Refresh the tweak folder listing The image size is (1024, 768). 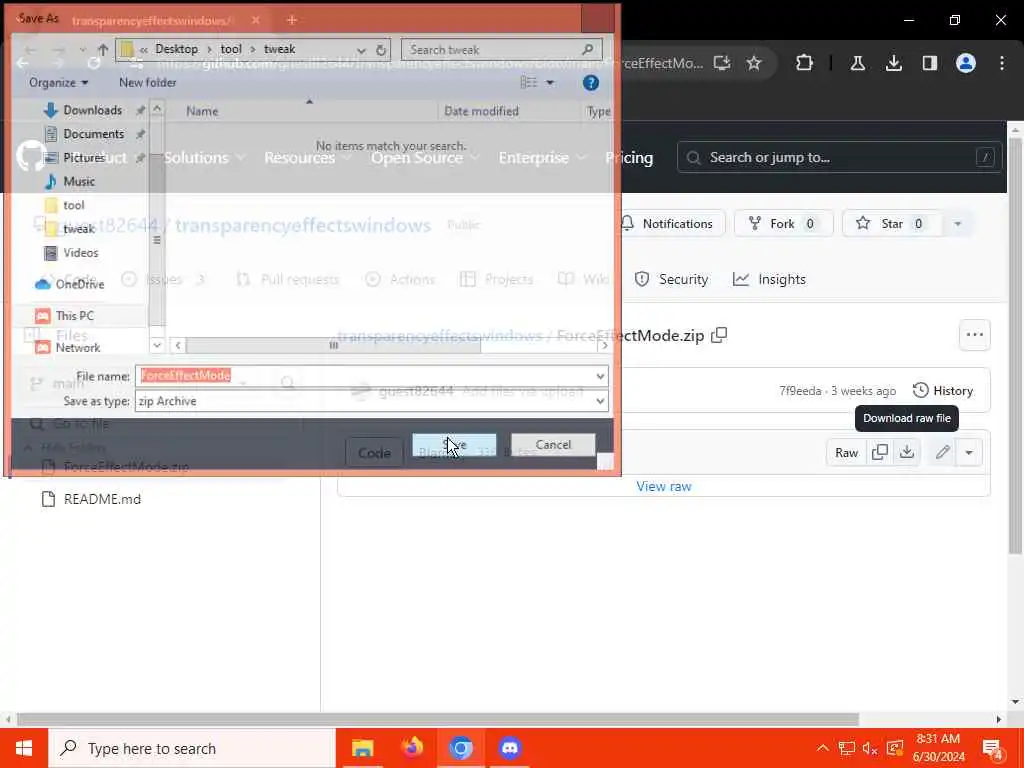381,50
